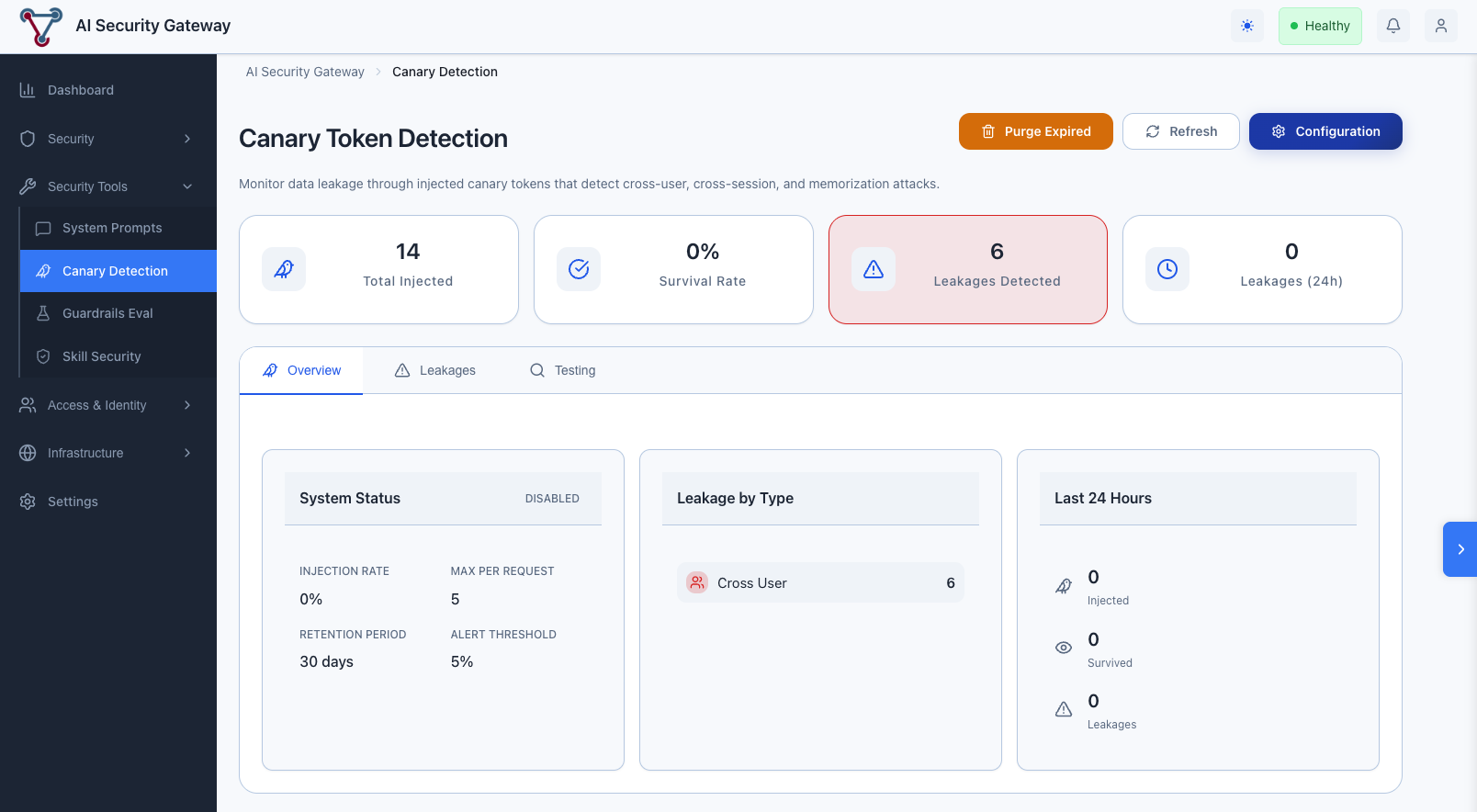The image size is (1477, 812).
Task: Click the Settings gear icon in sidebar
Action: pos(28,502)
